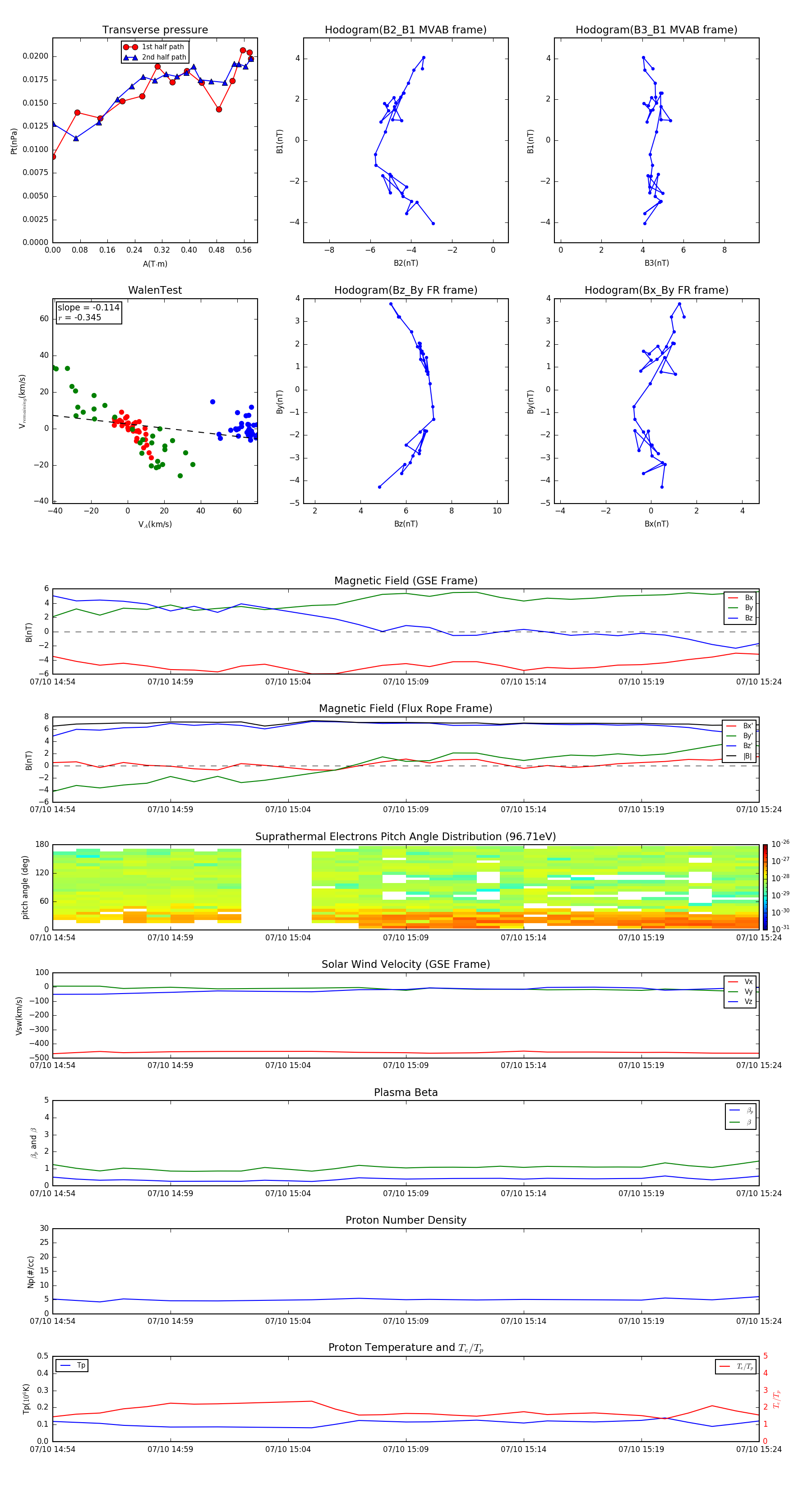Click the 'By' entry in GSE legend
Screen dimensions: 812x1489
pyautogui.click(x=741, y=608)
